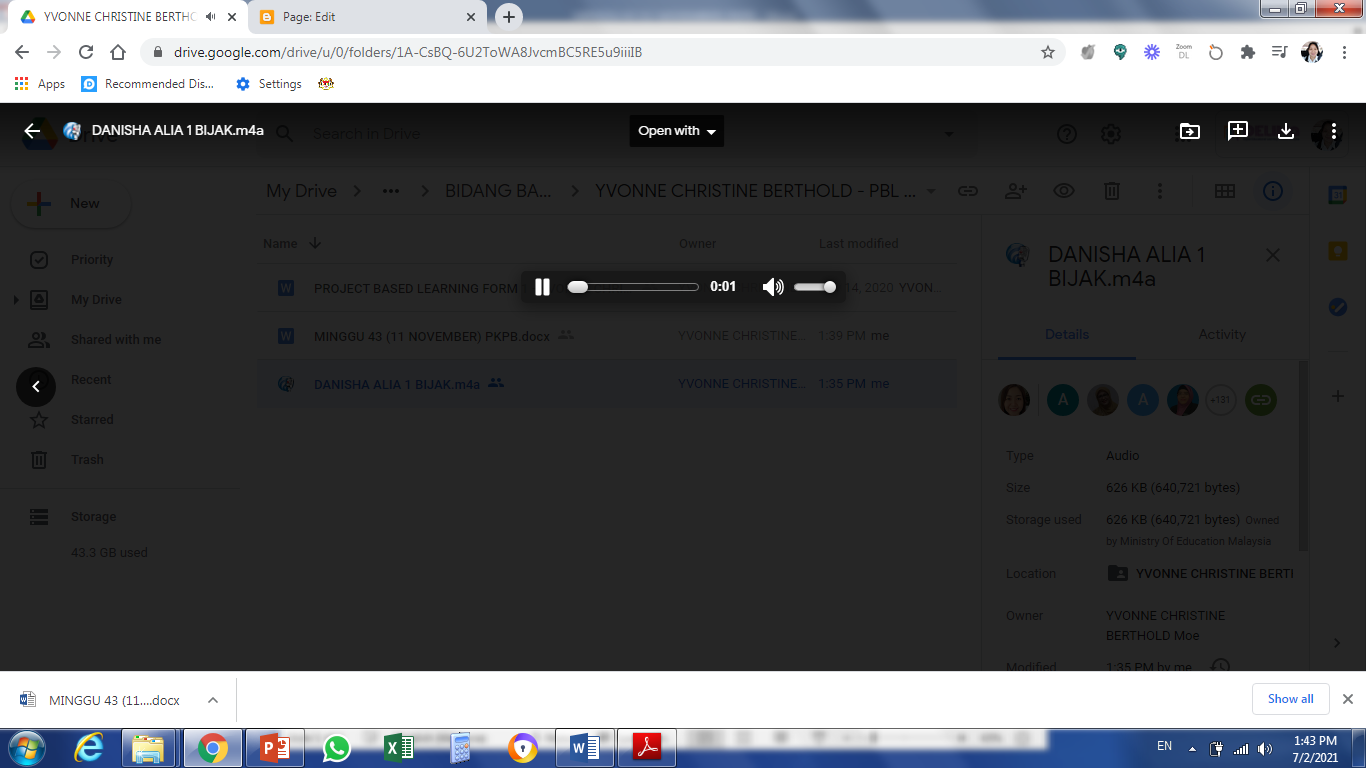Click the BIDANG BA... breadcrumb folder
This screenshot has height=768, width=1366.
pyautogui.click(x=498, y=191)
